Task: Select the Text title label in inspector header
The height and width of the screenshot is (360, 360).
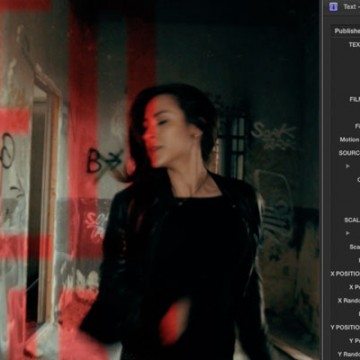Action: 351,7
